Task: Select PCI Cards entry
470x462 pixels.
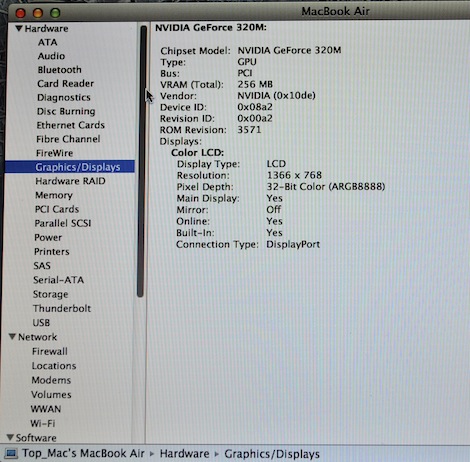Action: coord(57,209)
